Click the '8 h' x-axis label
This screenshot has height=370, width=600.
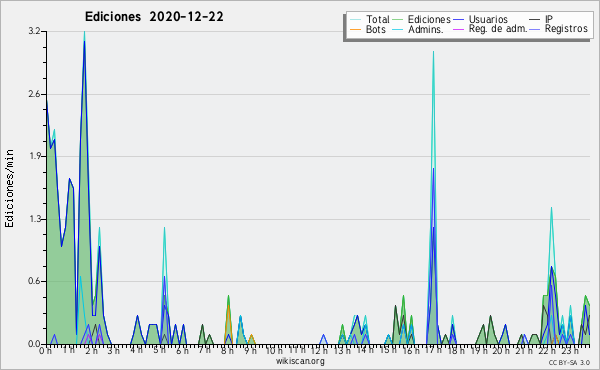point(227,350)
